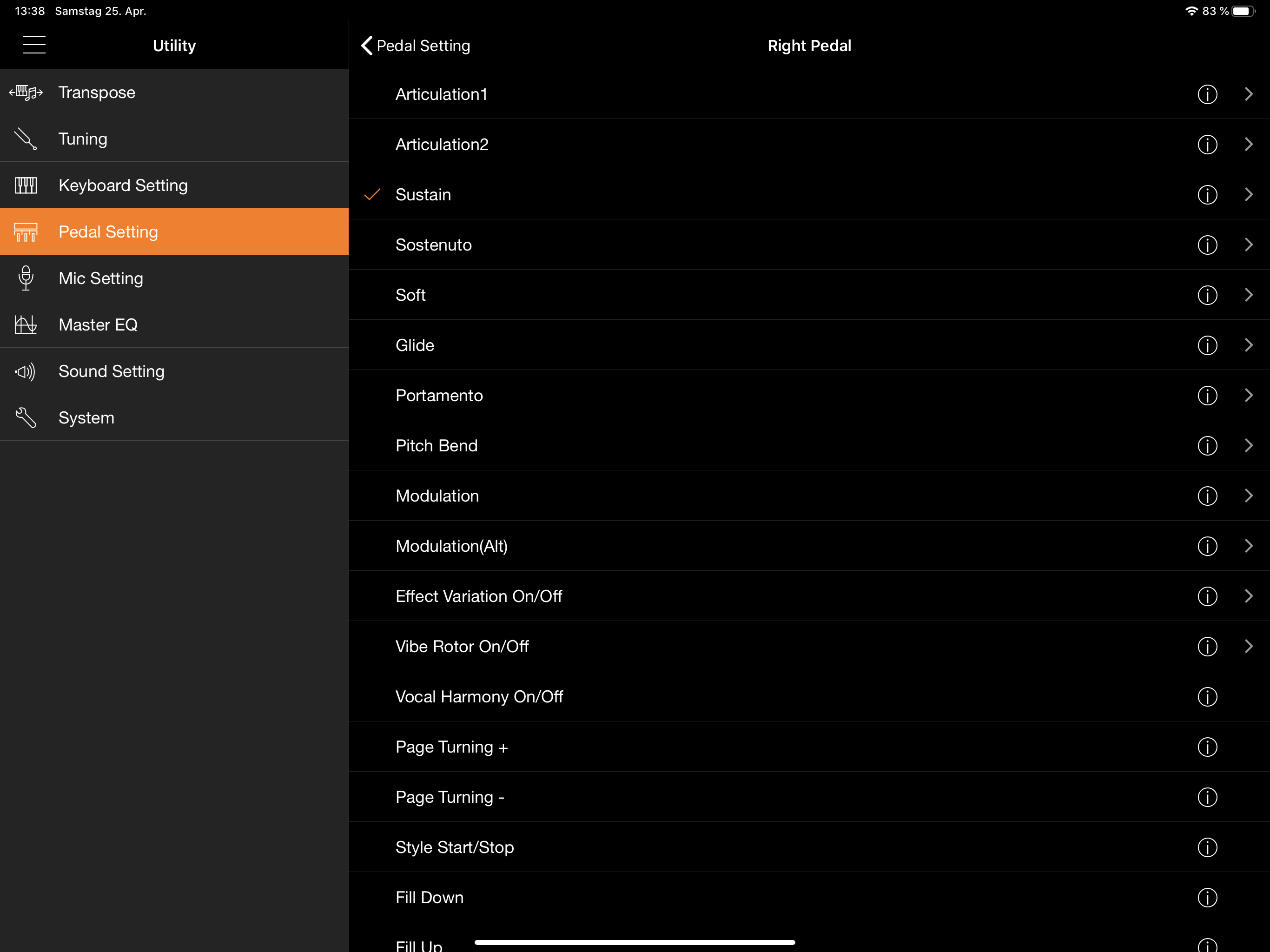The width and height of the screenshot is (1270, 952).
Task: Assign Sostenuto to the right pedal
Action: pyautogui.click(x=433, y=245)
